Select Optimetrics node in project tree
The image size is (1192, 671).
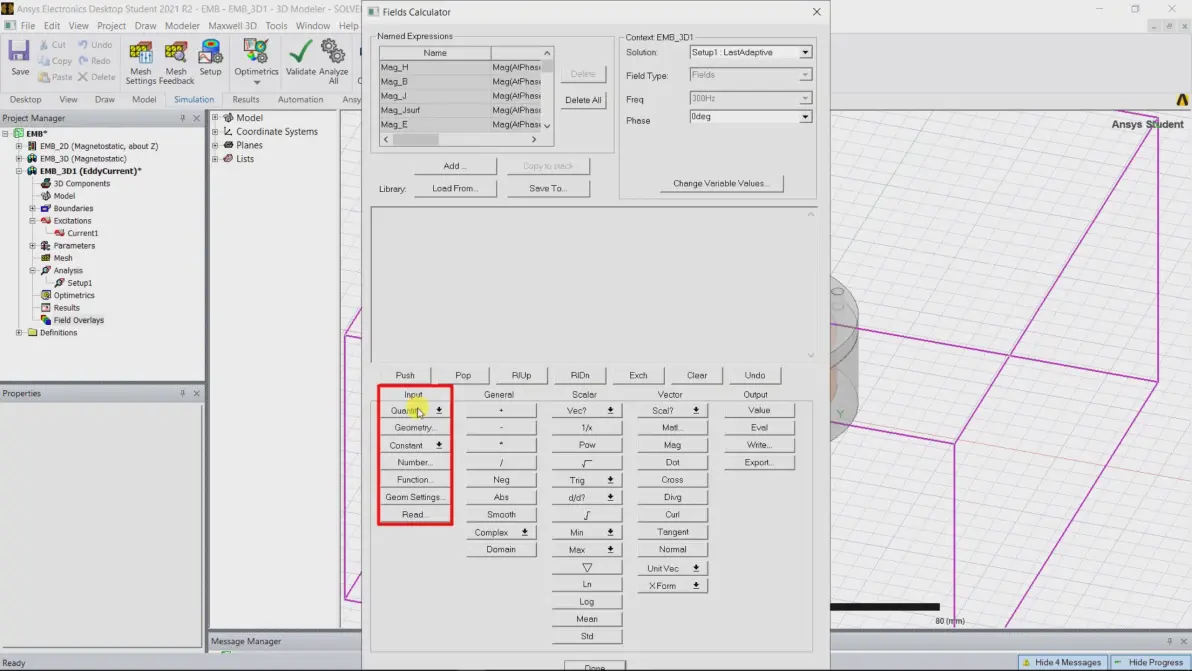click(74, 296)
